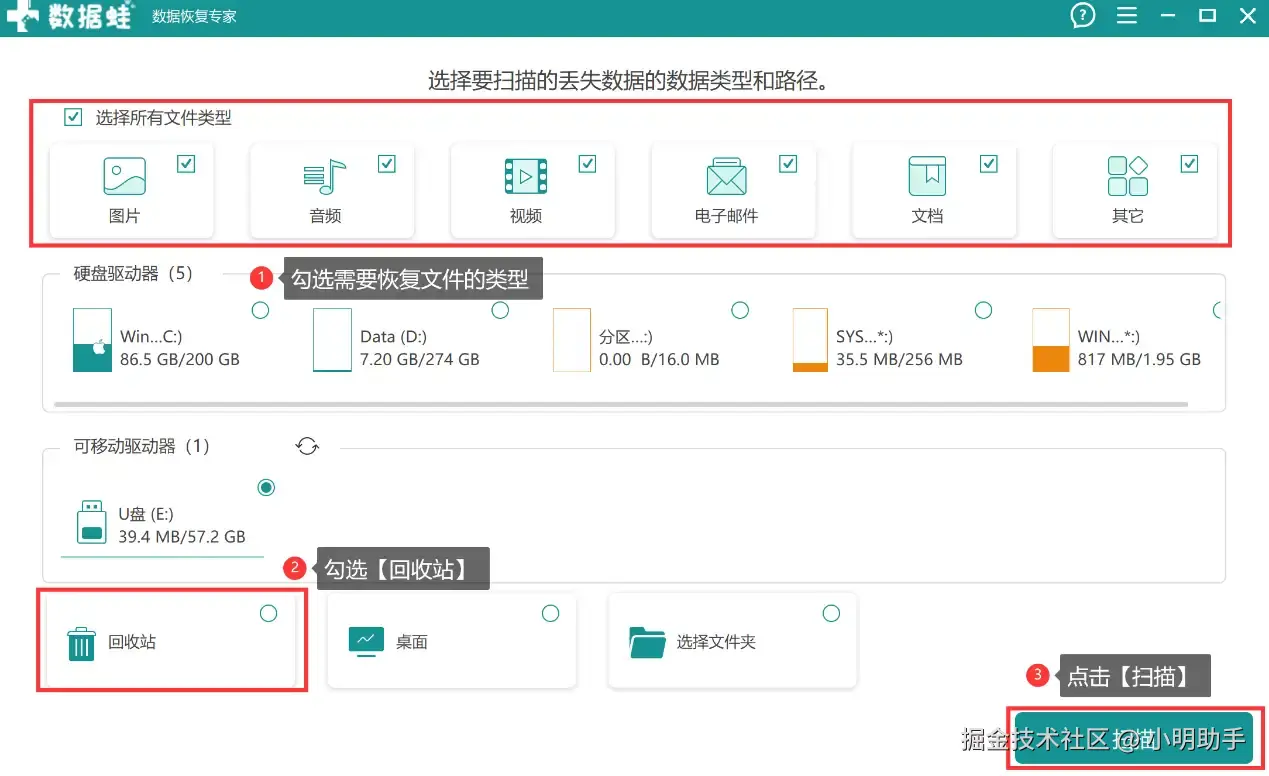The width and height of the screenshot is (1269, 776).
Task: Select the Win C: drive radio button
Action: tap(260, 311)
